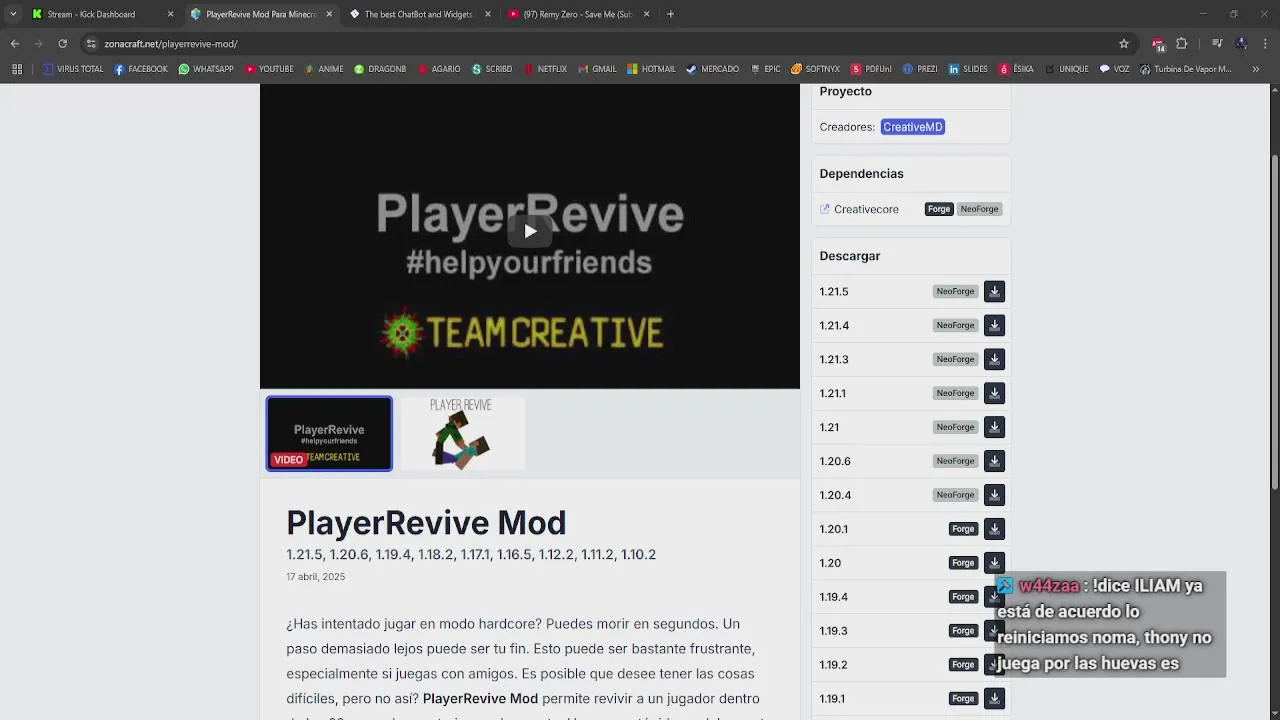Download version 1.20.4 NeoForge
Viewport: 1280px width, 720px height.
click(x=994, y=495)
